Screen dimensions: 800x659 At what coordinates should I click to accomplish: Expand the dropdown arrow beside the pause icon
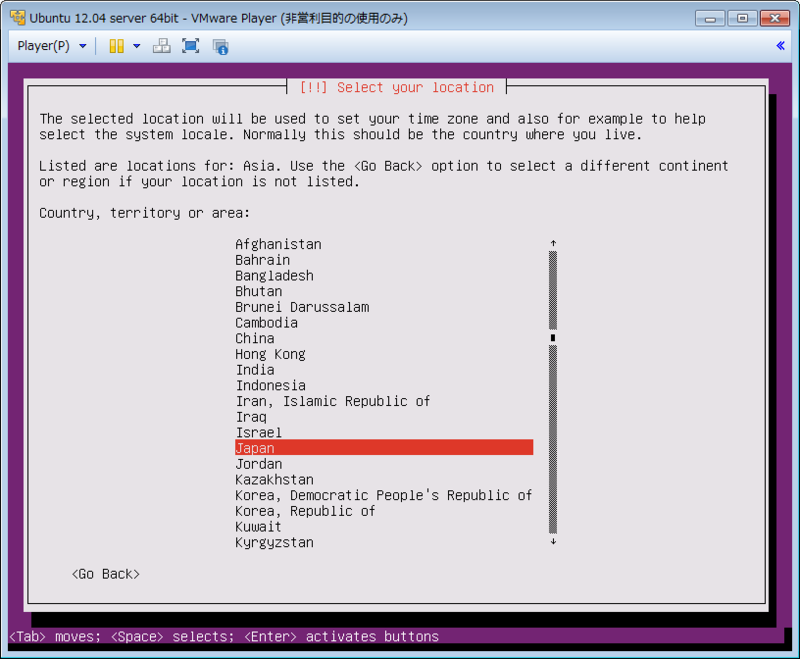click(137, 46)
